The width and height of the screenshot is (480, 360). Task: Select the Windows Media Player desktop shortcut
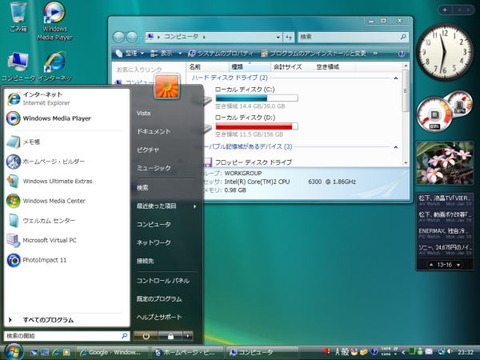point(55,21)
